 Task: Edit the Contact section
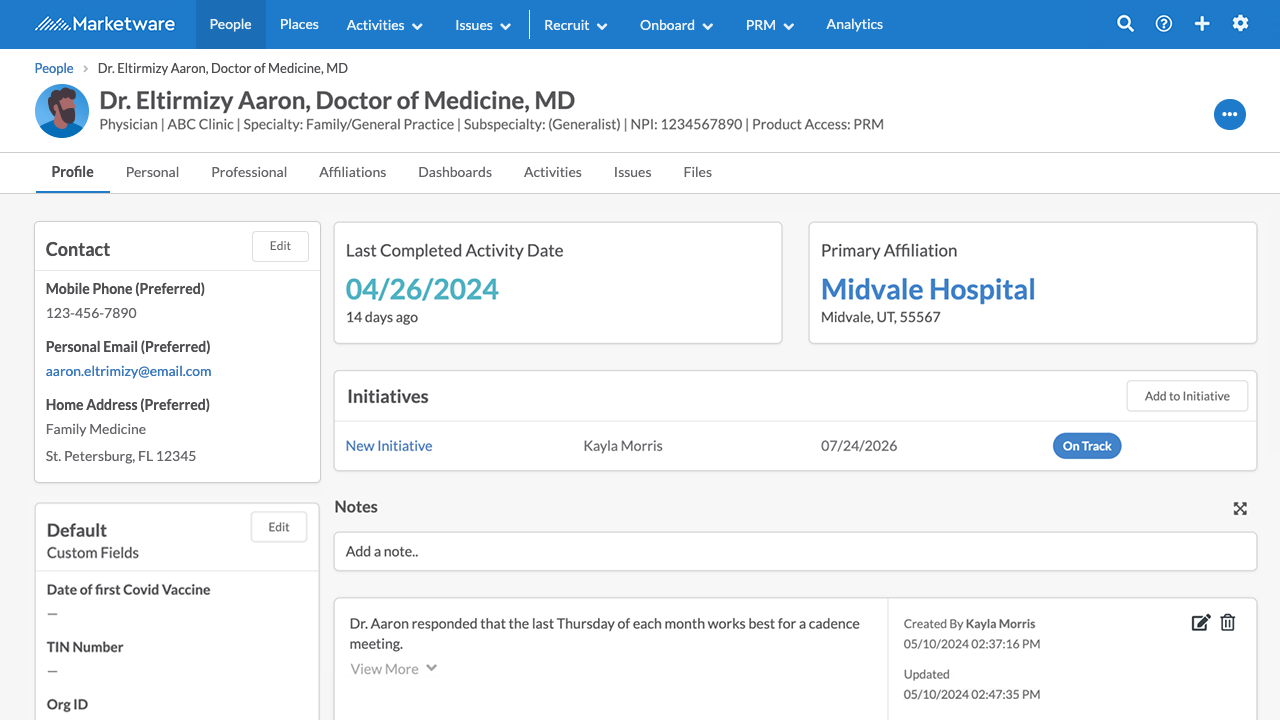click(x=280, y=246)
